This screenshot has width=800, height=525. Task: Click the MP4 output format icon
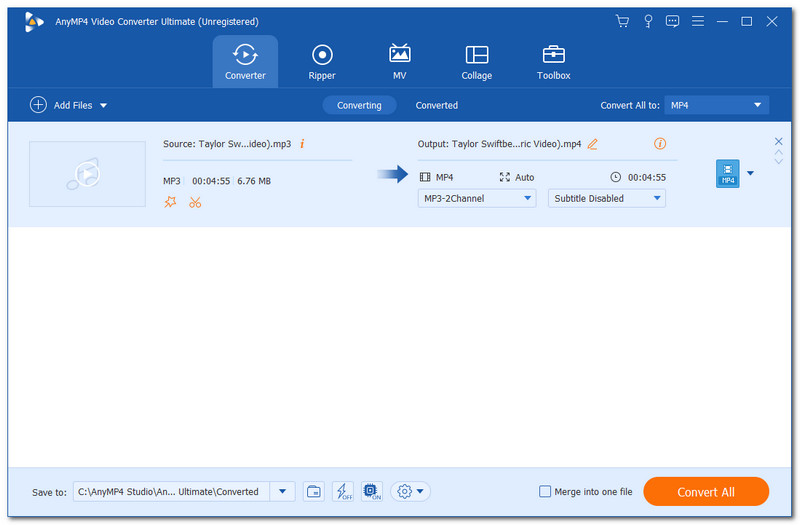coord(728,173)
